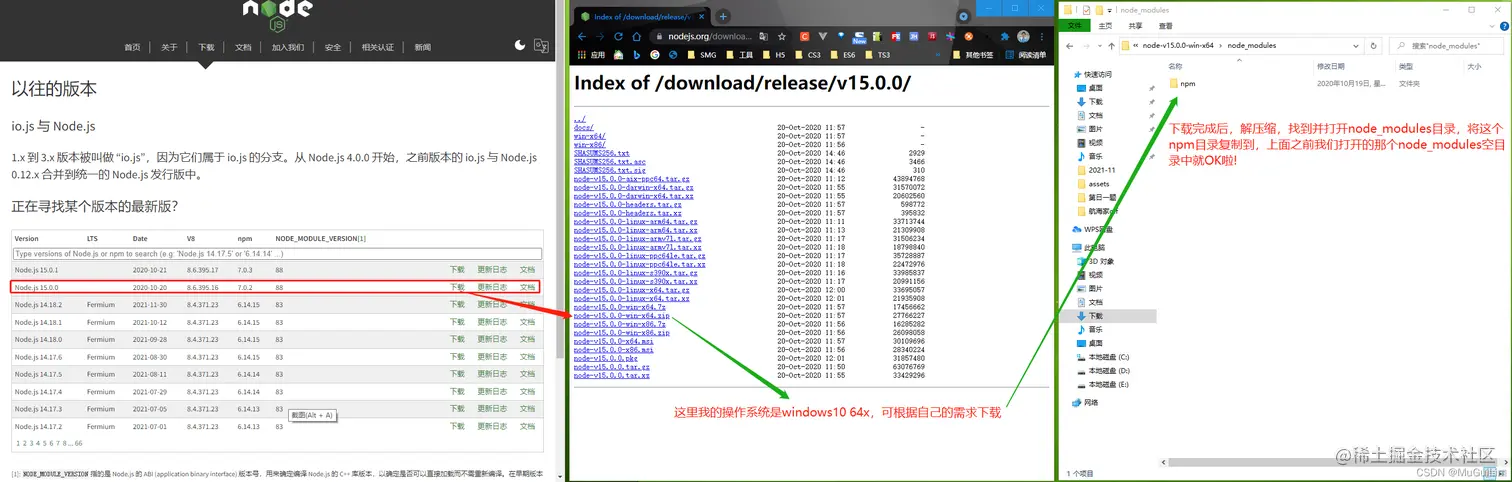Select the npm folder in Explorer
Screen dimensions: 1512x482
[1182, 84]
